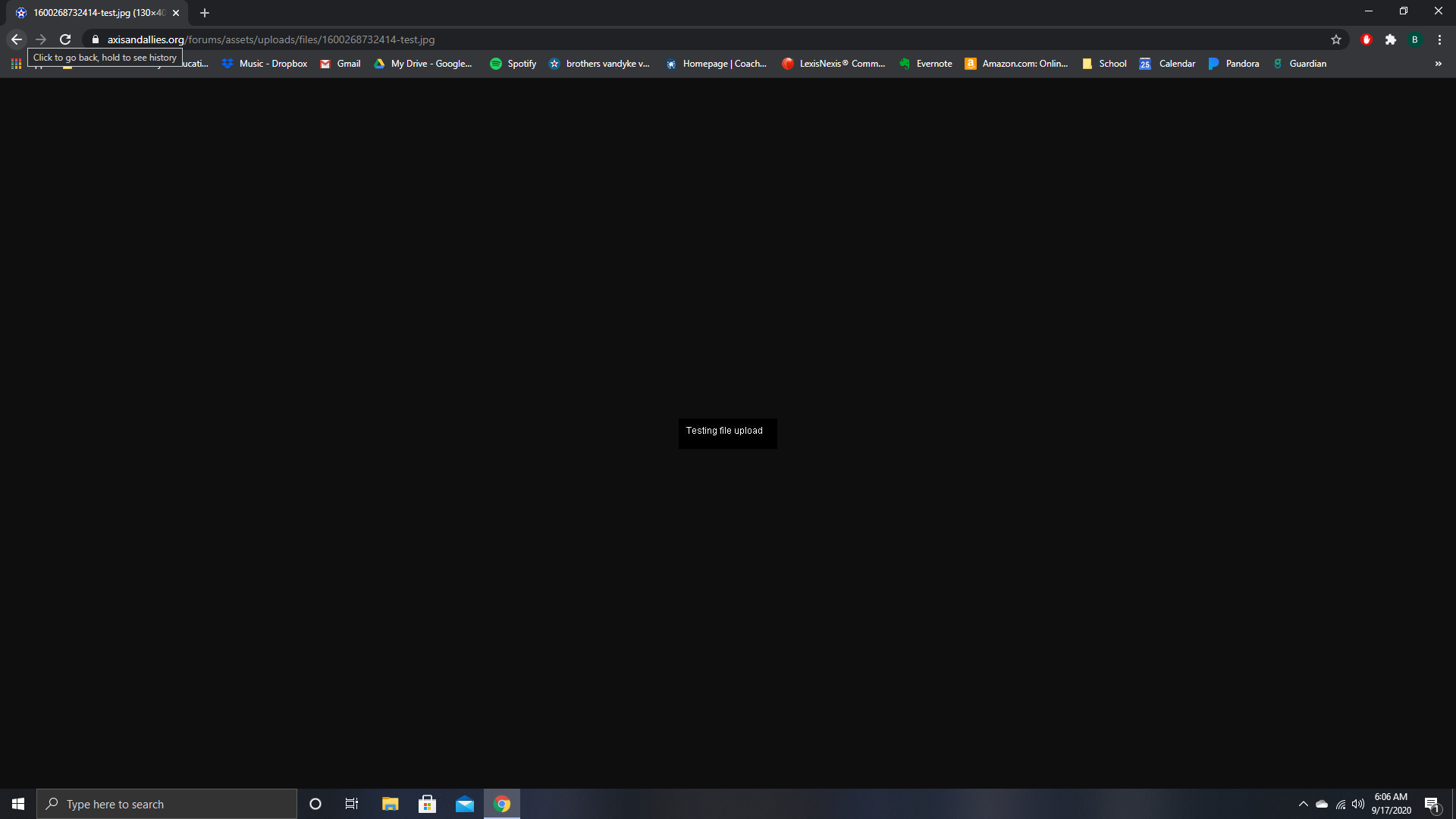Click the address bar URL

click(271, 39)
